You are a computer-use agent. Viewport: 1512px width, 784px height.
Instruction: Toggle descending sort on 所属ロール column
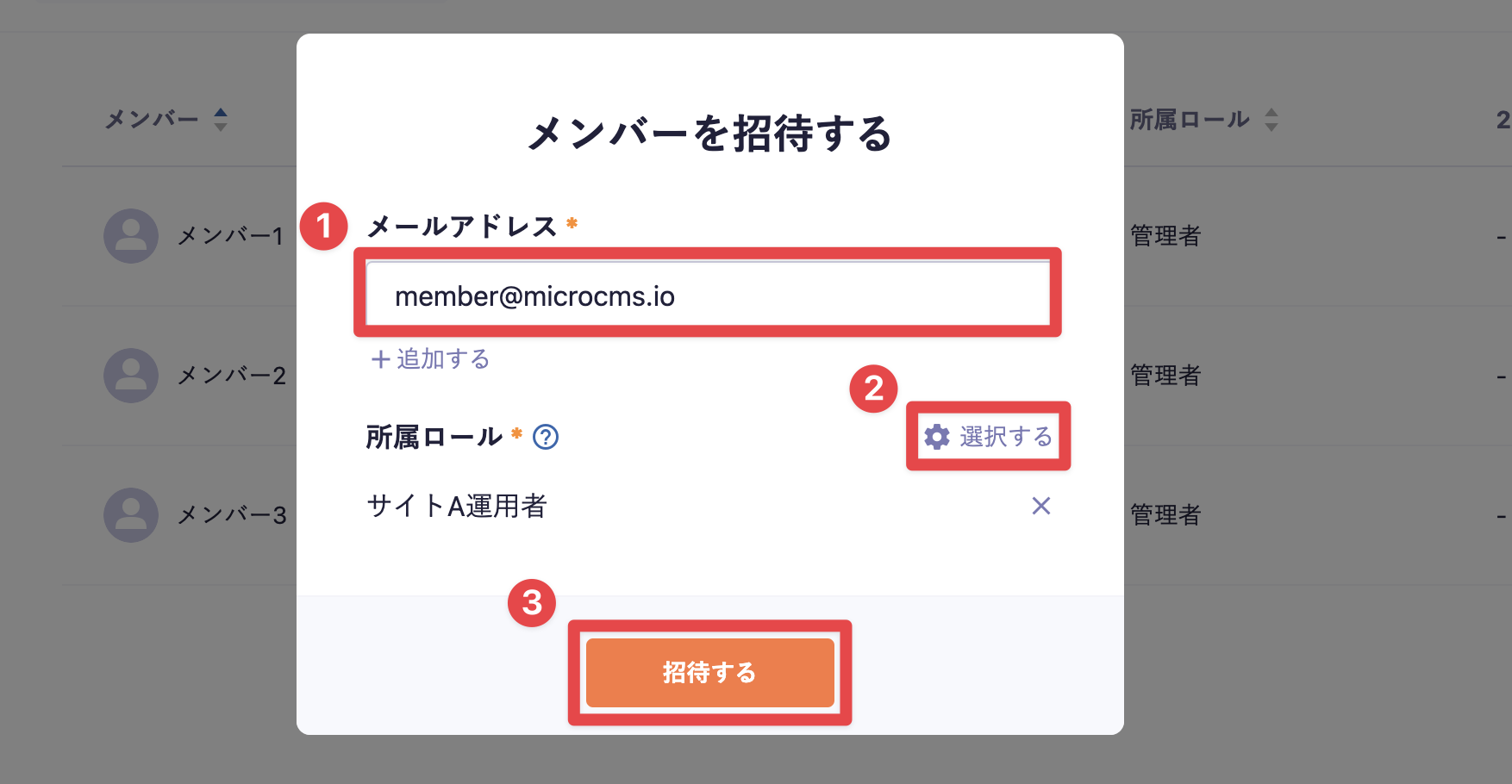[x=1271, y=126]
